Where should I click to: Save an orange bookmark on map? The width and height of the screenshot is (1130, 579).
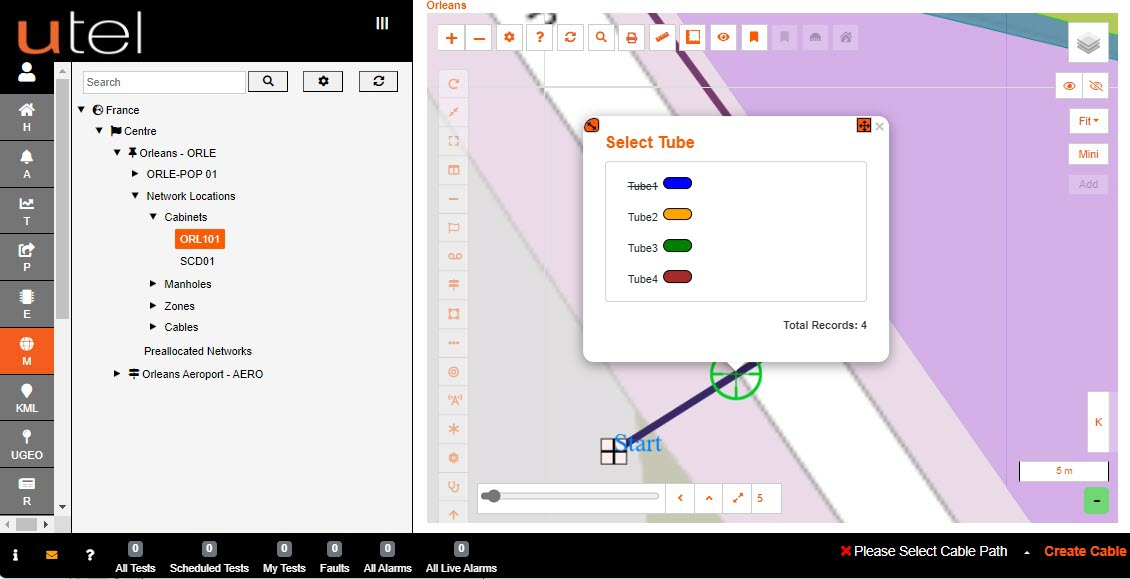(754, 37)
